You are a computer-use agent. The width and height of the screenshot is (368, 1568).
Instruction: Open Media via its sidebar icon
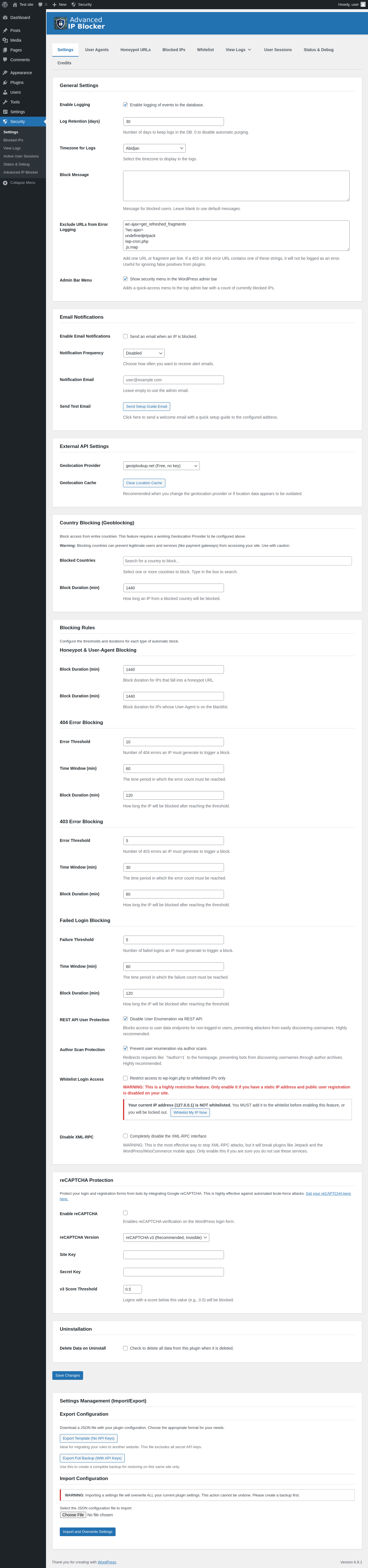pos(5,40)
